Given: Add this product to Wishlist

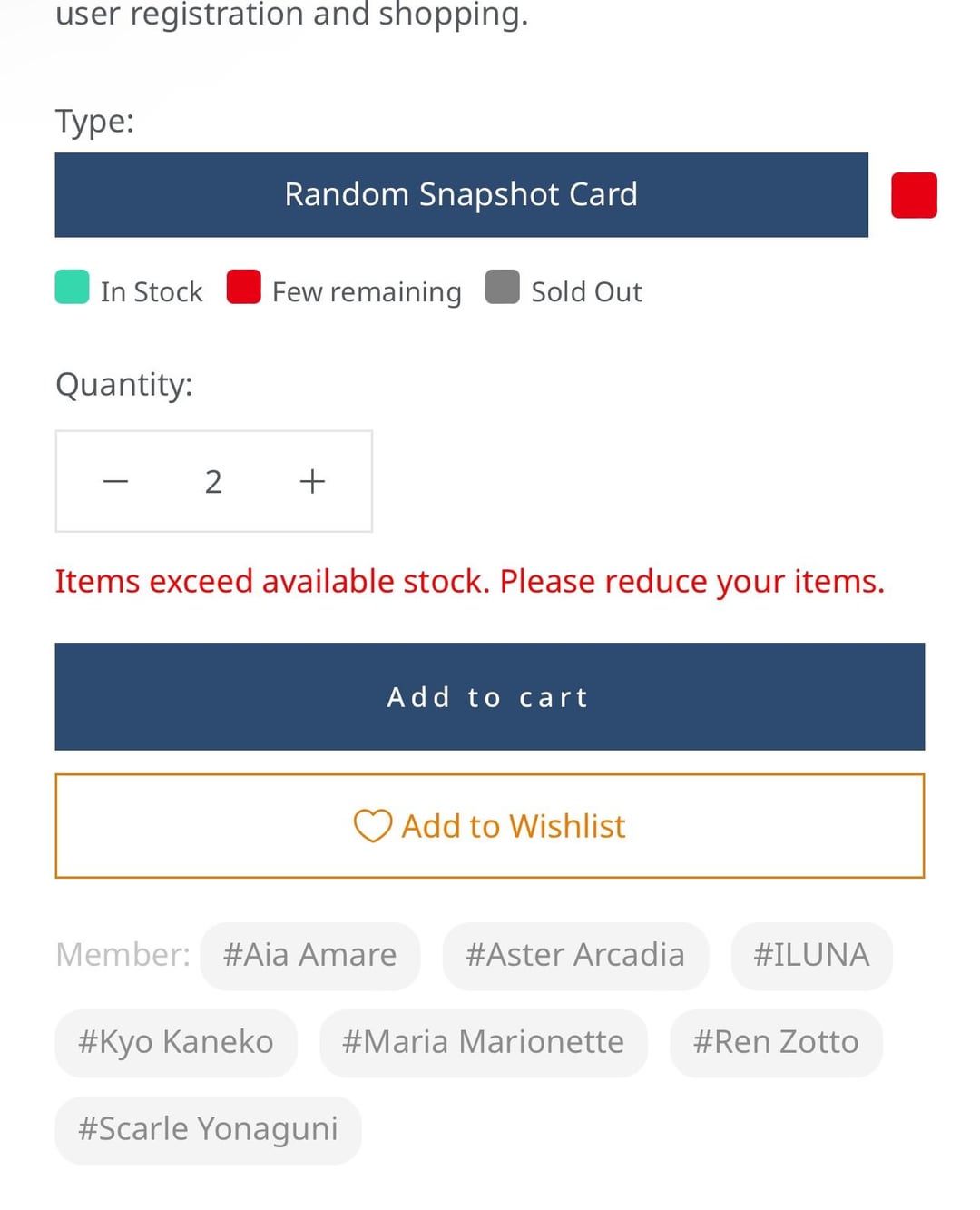Looking at the screenshot, I should tap(489, 826).
